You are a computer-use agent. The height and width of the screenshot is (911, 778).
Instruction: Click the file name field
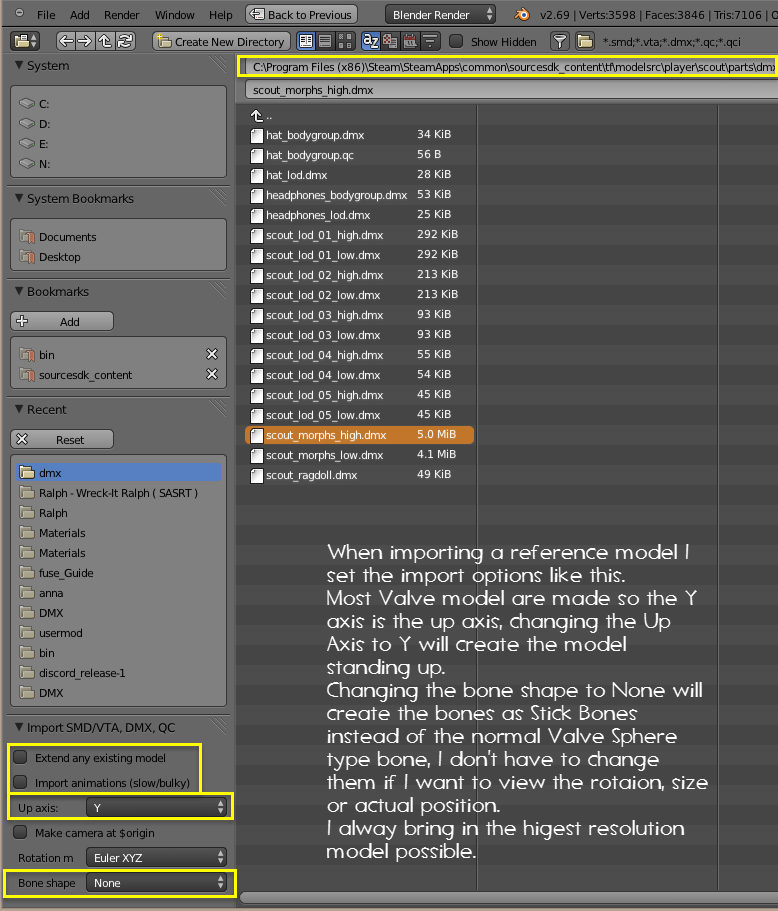pyautogui.click(x=511, y=90)
